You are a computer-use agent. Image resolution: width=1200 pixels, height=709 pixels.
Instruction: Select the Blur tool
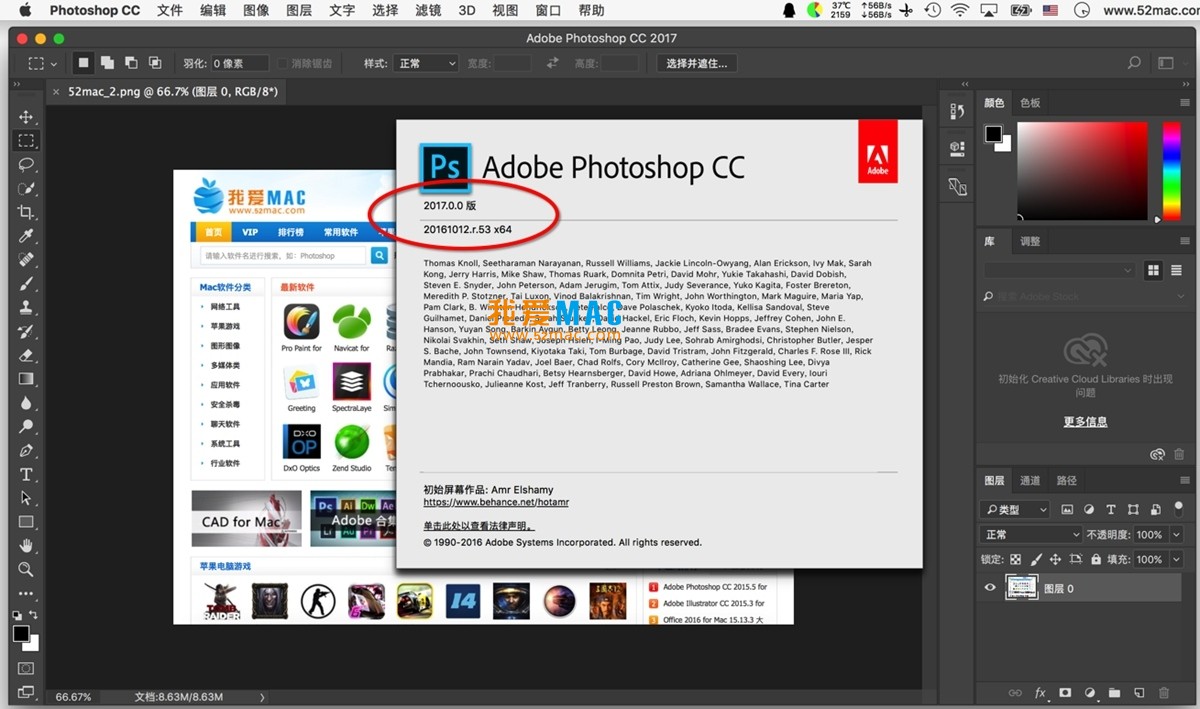(x=26, y=403)
